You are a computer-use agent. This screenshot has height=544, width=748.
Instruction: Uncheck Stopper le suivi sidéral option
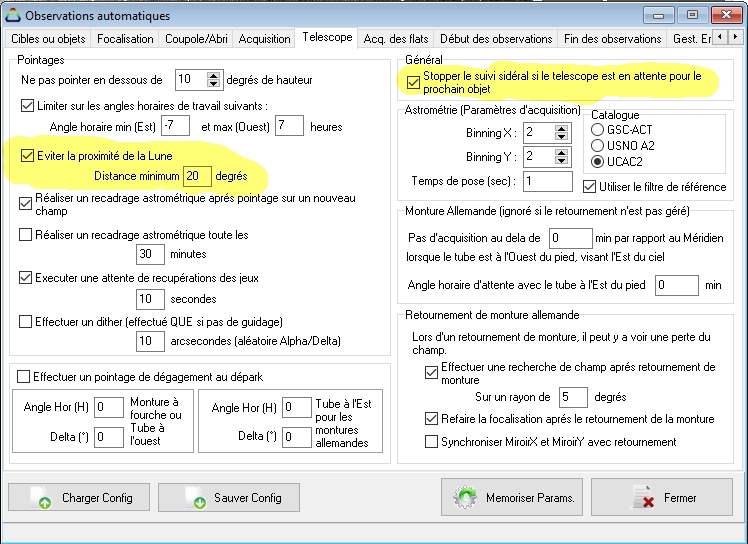414,82
